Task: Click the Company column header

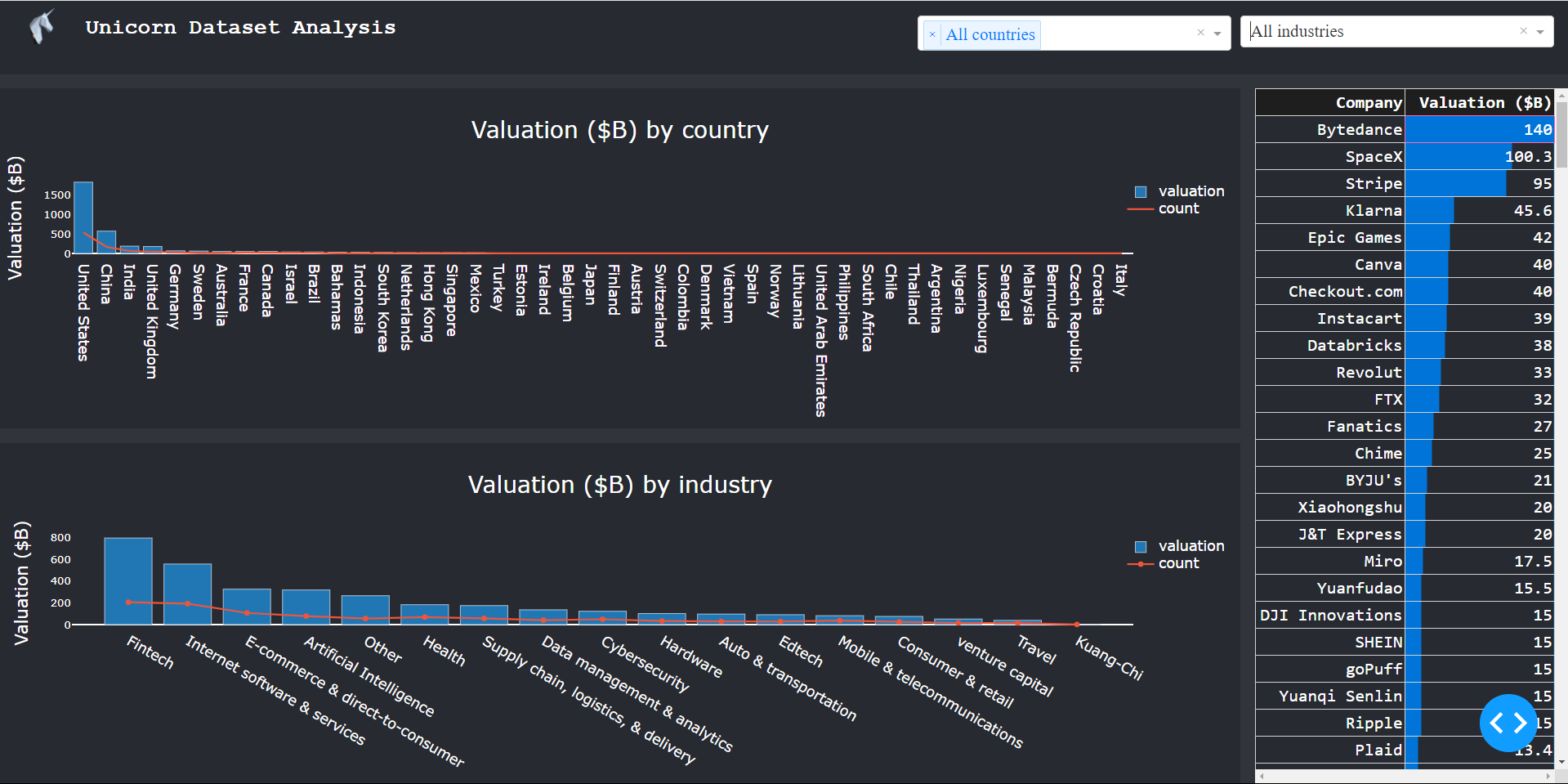Action: (x=1330, y=102)
